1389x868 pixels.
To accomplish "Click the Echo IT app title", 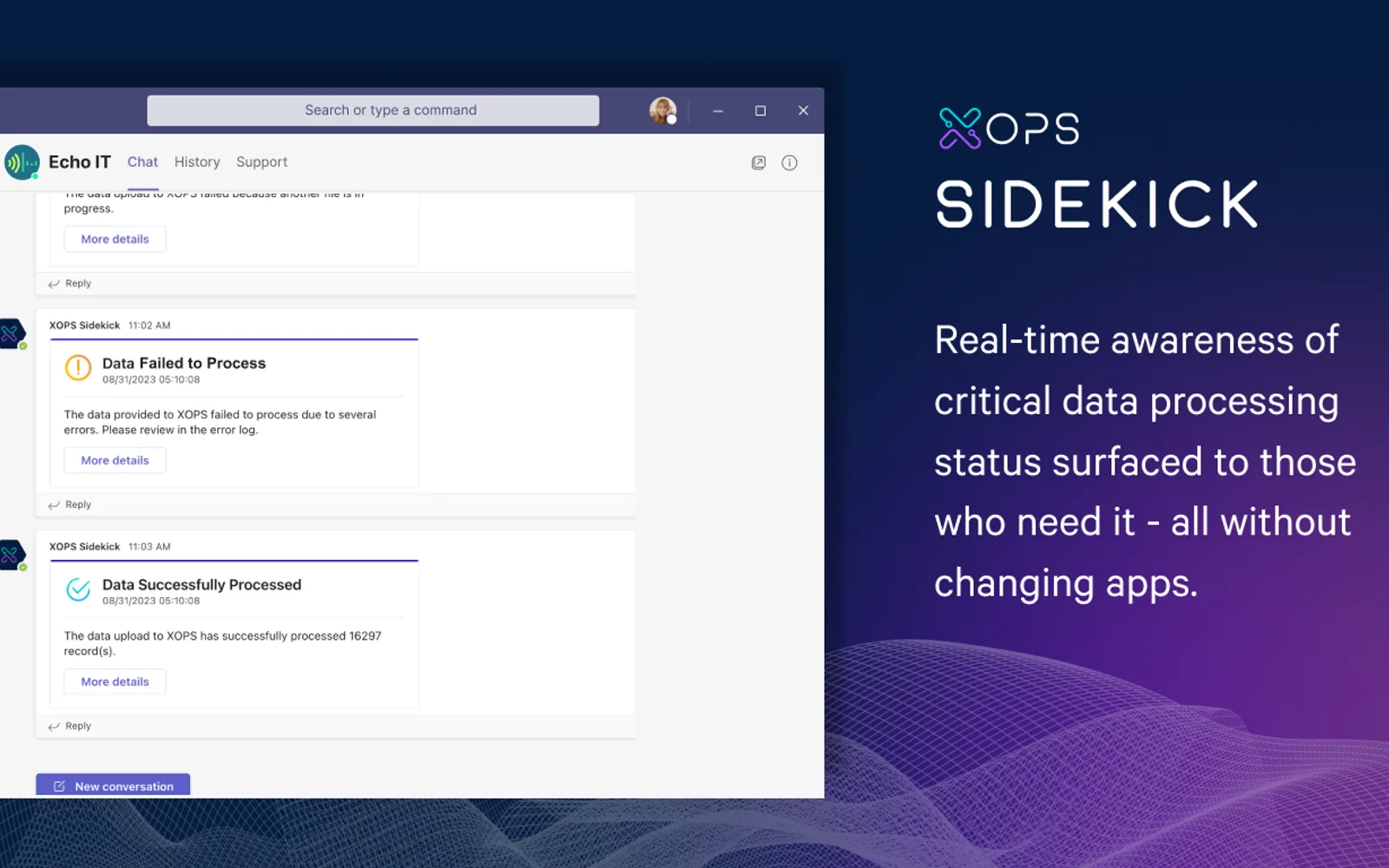I will (x=80, y=162).
